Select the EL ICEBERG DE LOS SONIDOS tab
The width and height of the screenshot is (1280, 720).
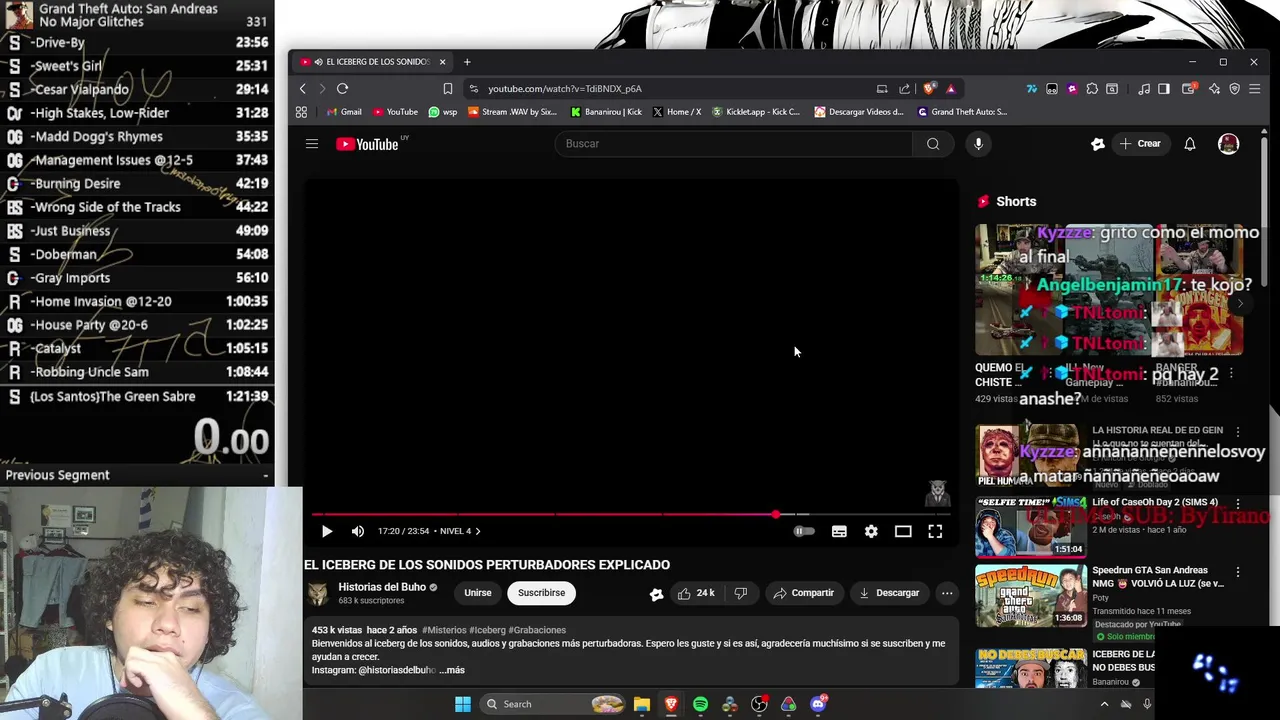372,62
